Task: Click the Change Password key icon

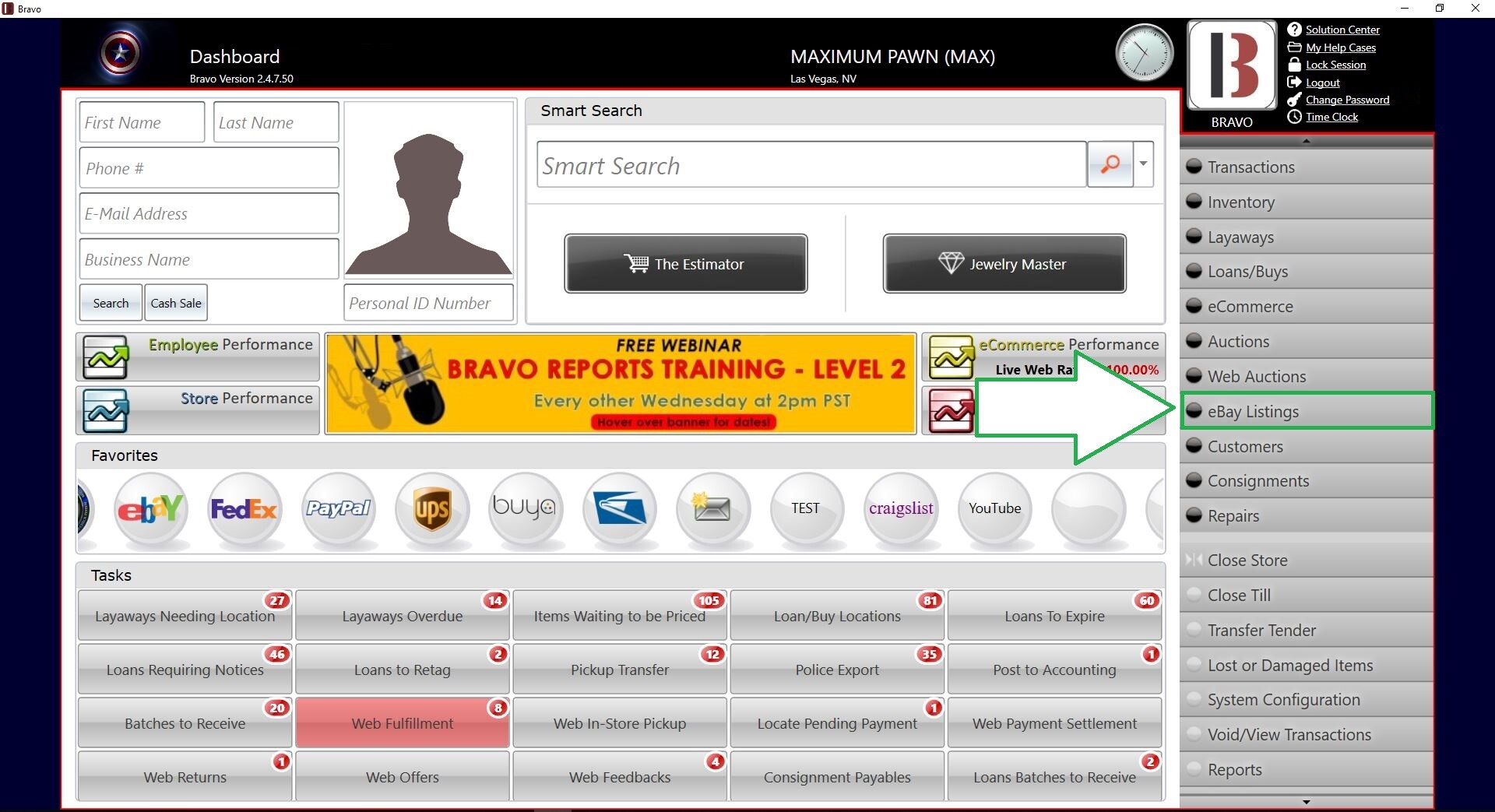Action: click(1294, 100)
